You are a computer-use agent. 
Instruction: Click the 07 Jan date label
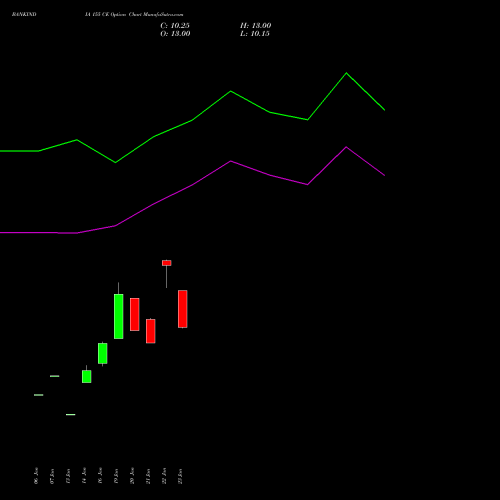point(52,476)
